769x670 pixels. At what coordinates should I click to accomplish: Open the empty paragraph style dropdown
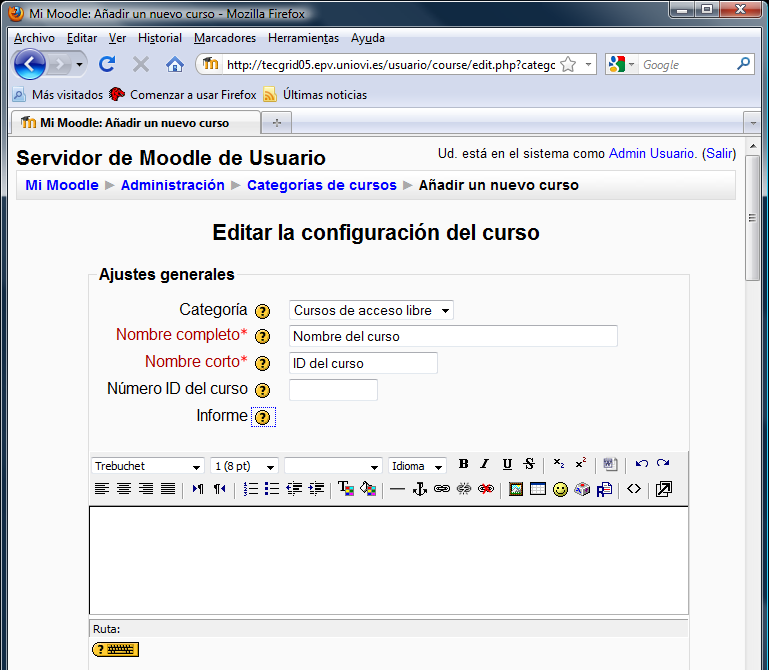click(333, 466)
